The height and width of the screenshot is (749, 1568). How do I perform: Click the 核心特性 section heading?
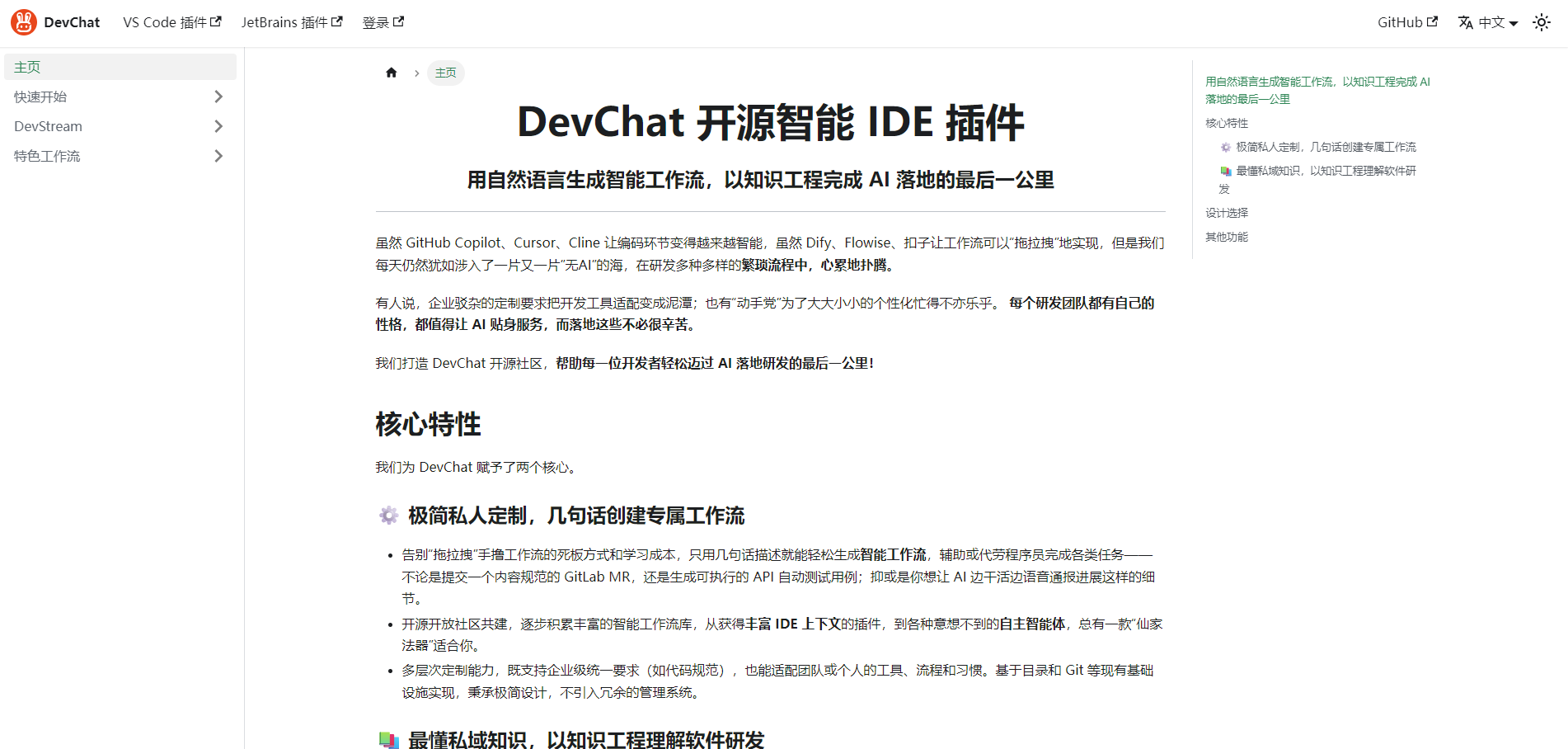428,424
